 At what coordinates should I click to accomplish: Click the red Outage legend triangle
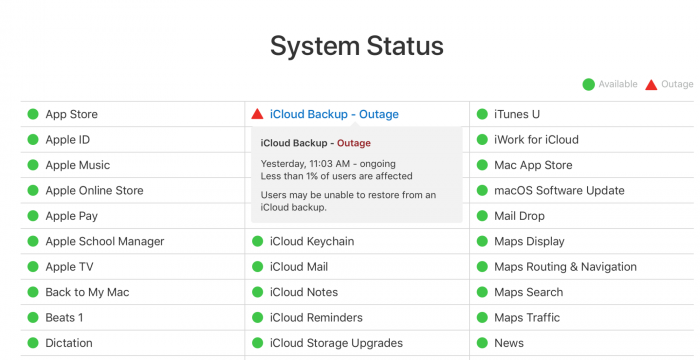tap(651, 84)
